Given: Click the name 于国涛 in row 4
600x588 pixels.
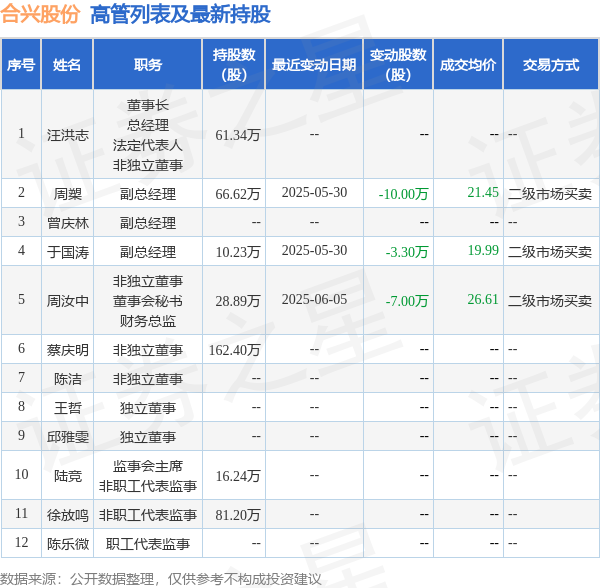Looking at the screenshot, I should tap(67, 252).
